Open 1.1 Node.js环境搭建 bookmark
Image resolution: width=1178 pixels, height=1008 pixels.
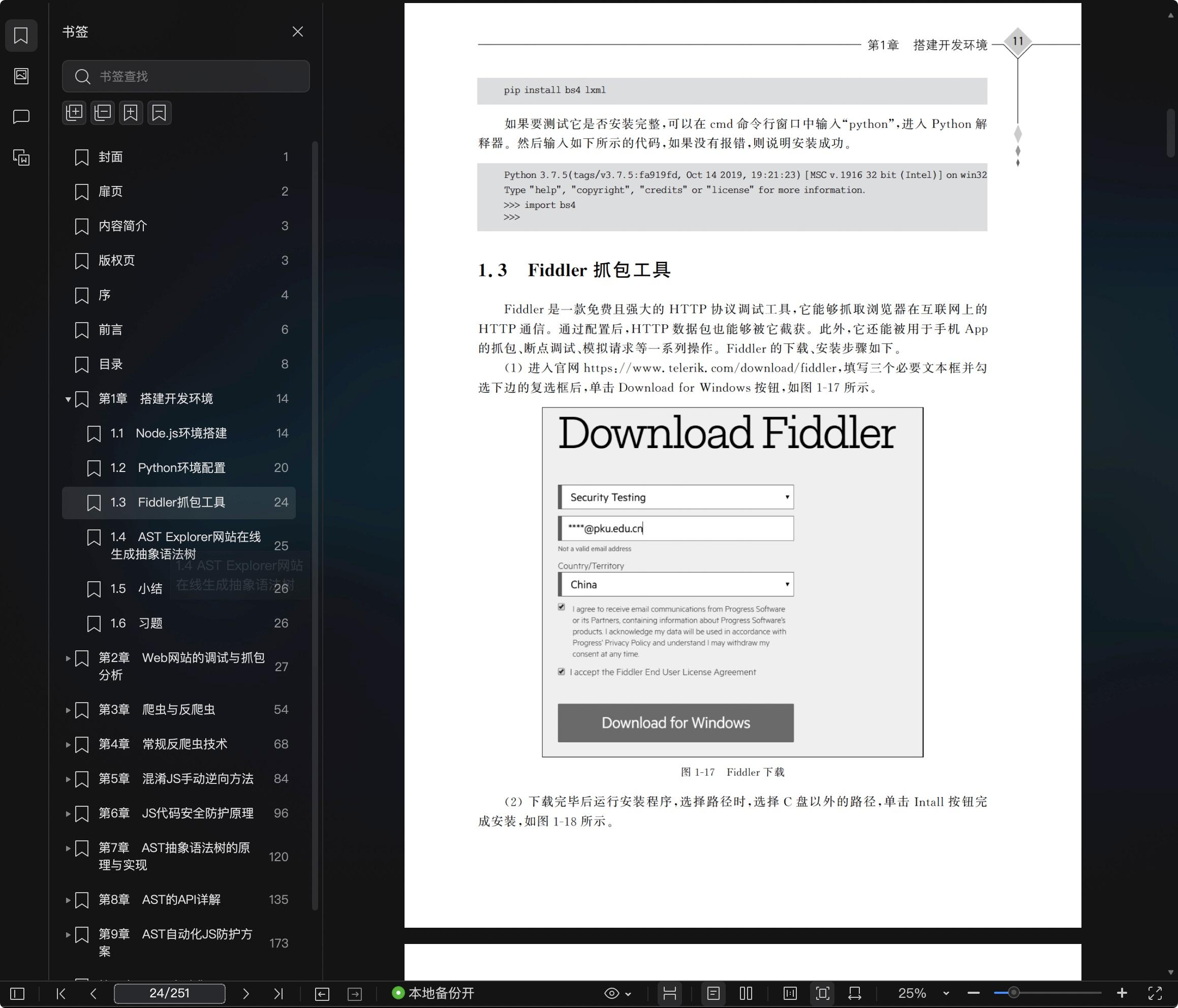pyautogui.click(x=178, y=433)
